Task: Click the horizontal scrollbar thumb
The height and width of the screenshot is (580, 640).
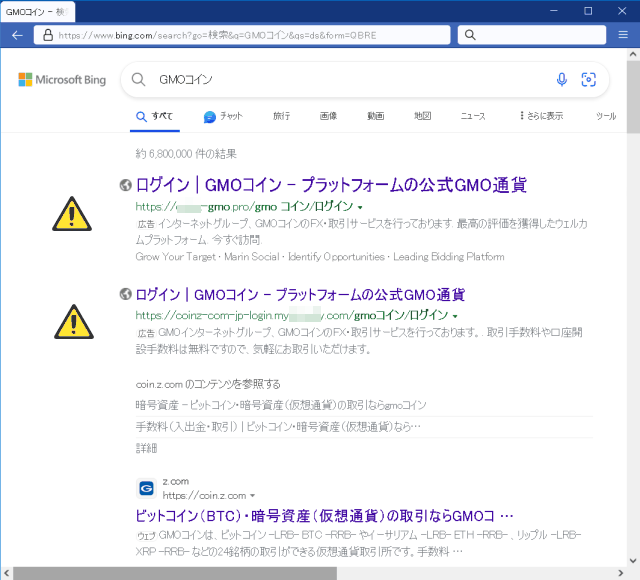Action: coord(175,573)
